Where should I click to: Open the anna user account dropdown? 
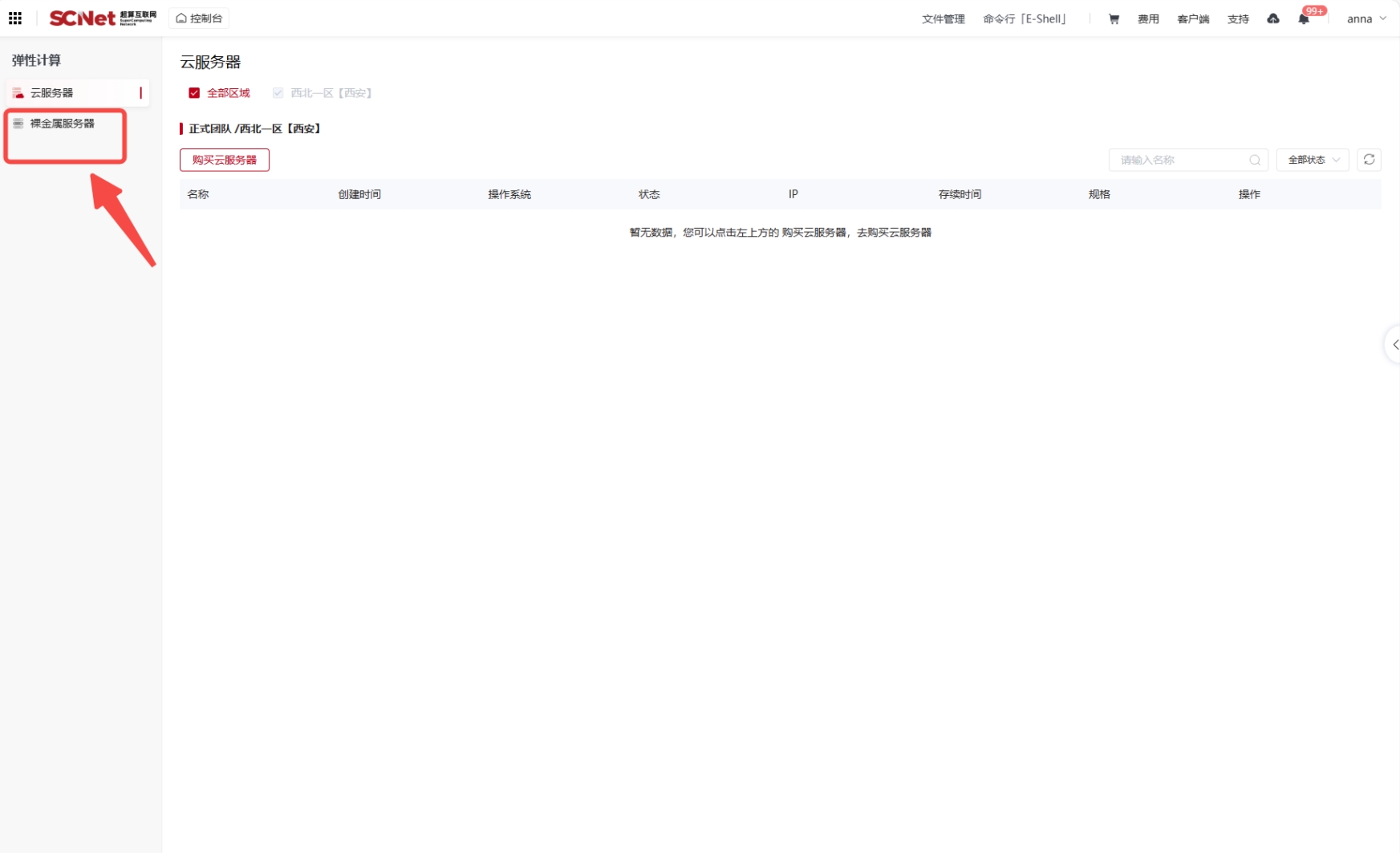(1366, 19)
